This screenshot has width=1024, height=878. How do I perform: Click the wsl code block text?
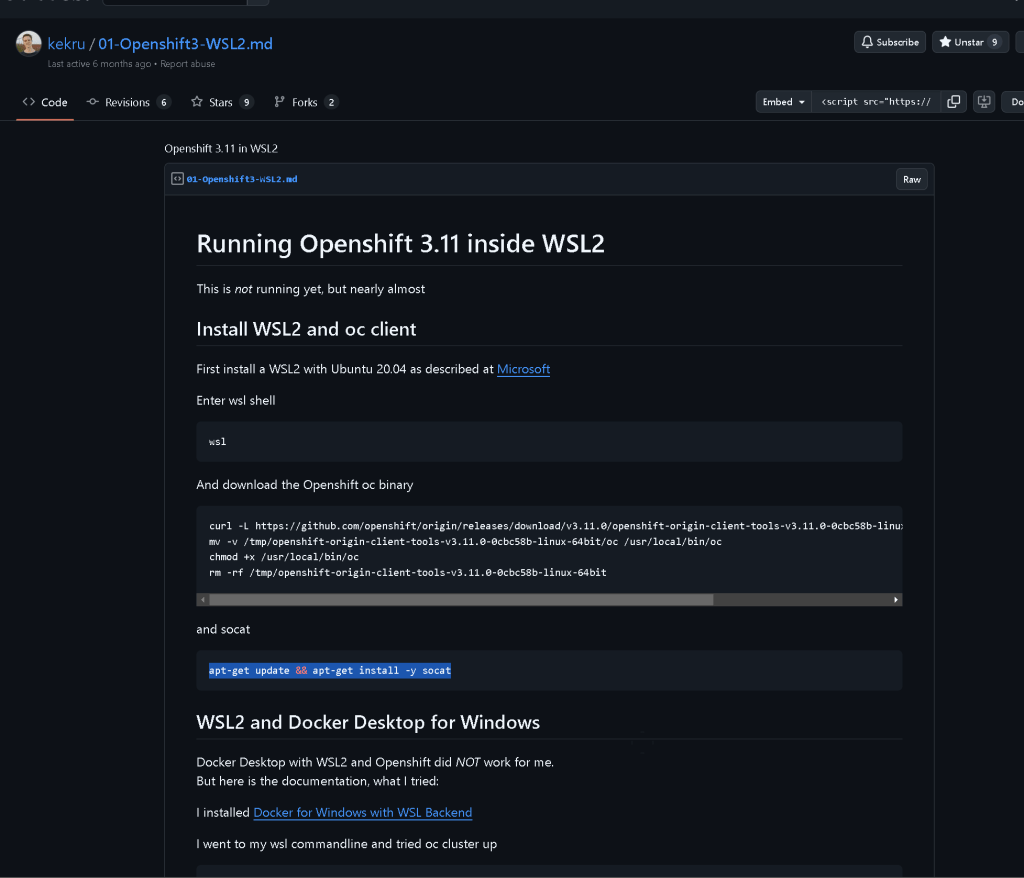tap(217, 442)
